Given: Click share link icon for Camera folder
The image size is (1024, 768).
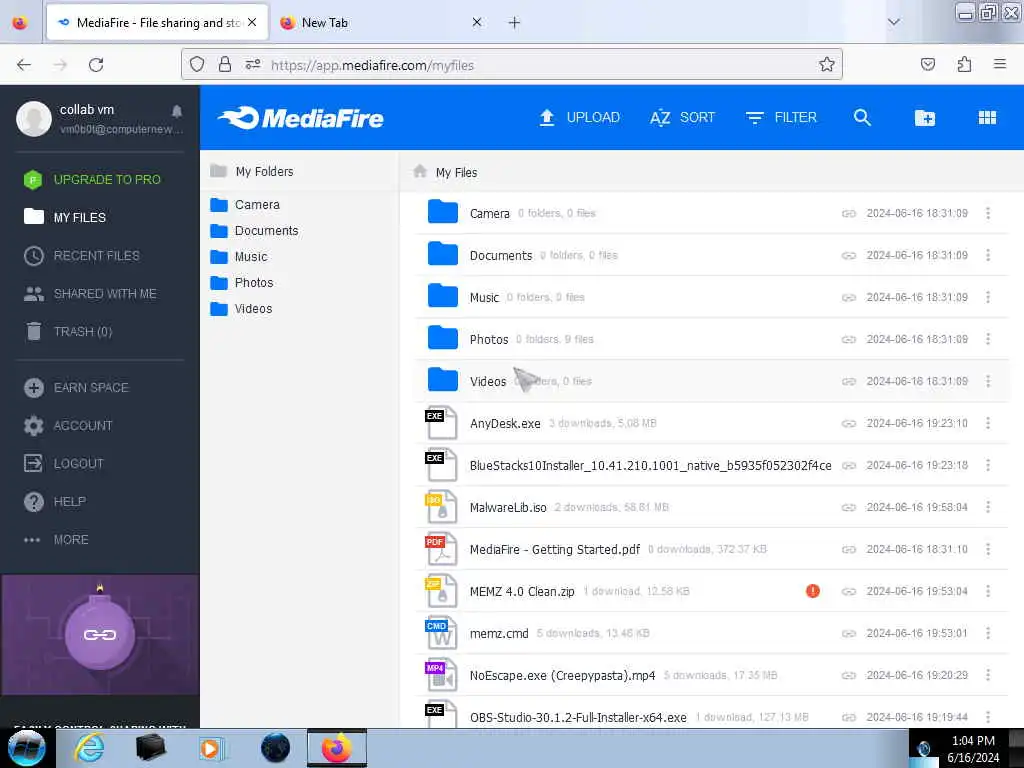Looking at the screenshot, I should click(848, 214).
